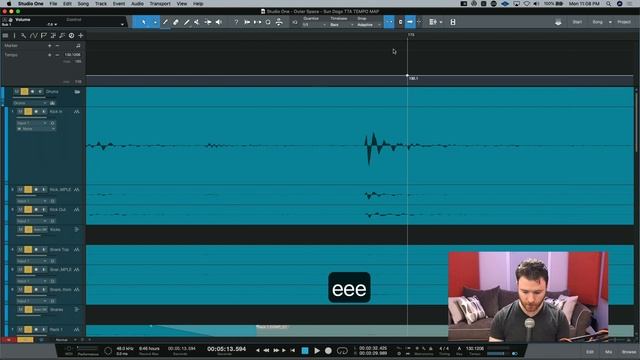Screen dimensions: 640x360
Task: Open Snare Top input dropdown
Action: (x=32, y=261)
